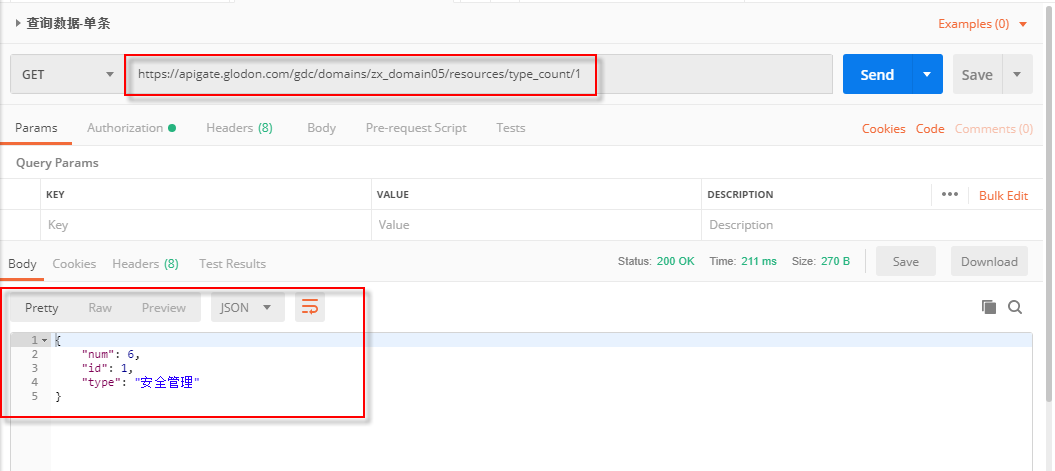This screenshot has height=471, width=1055.
Task: Open search in response body
Action: click(1015, 307)
